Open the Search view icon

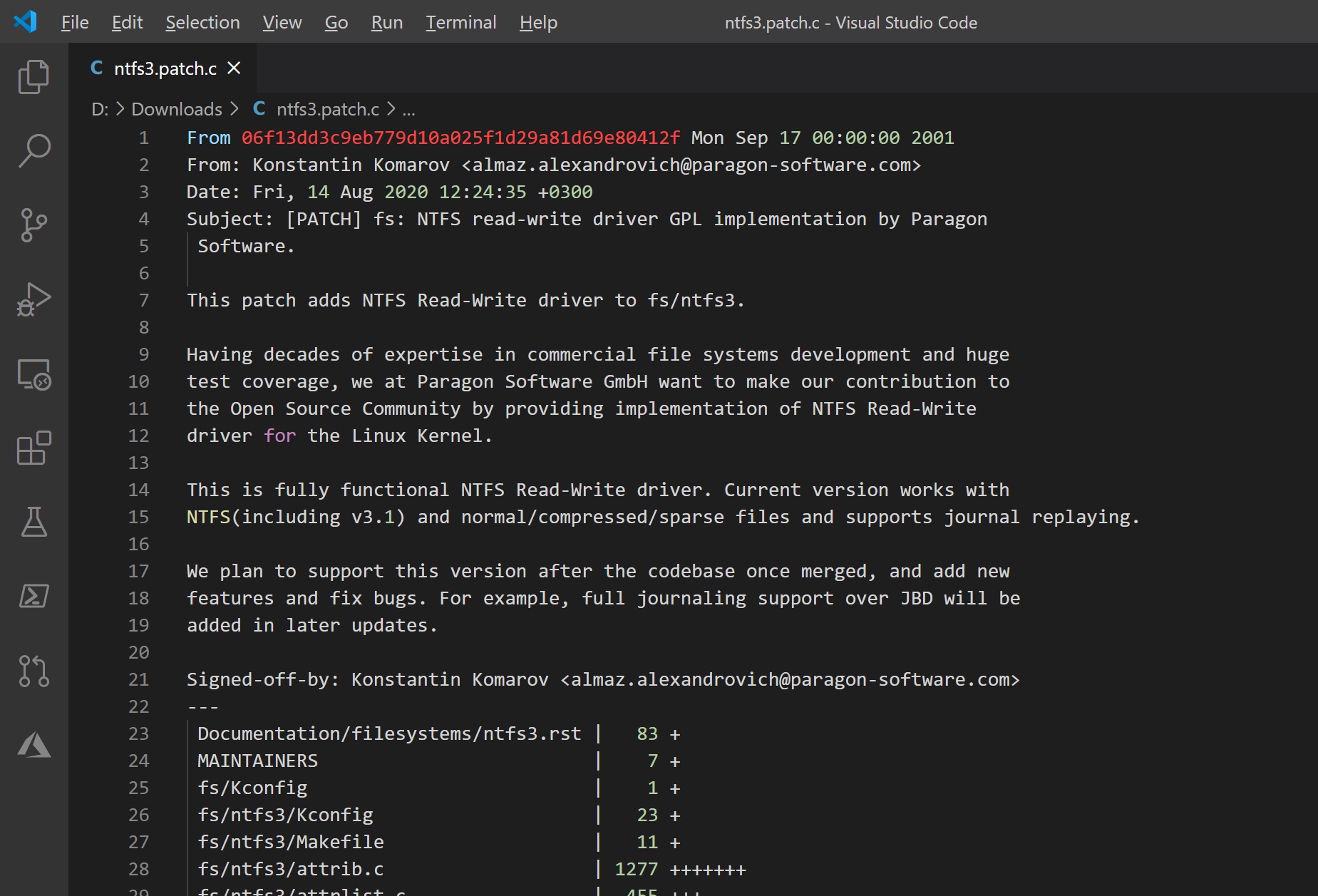coord(34,151)
